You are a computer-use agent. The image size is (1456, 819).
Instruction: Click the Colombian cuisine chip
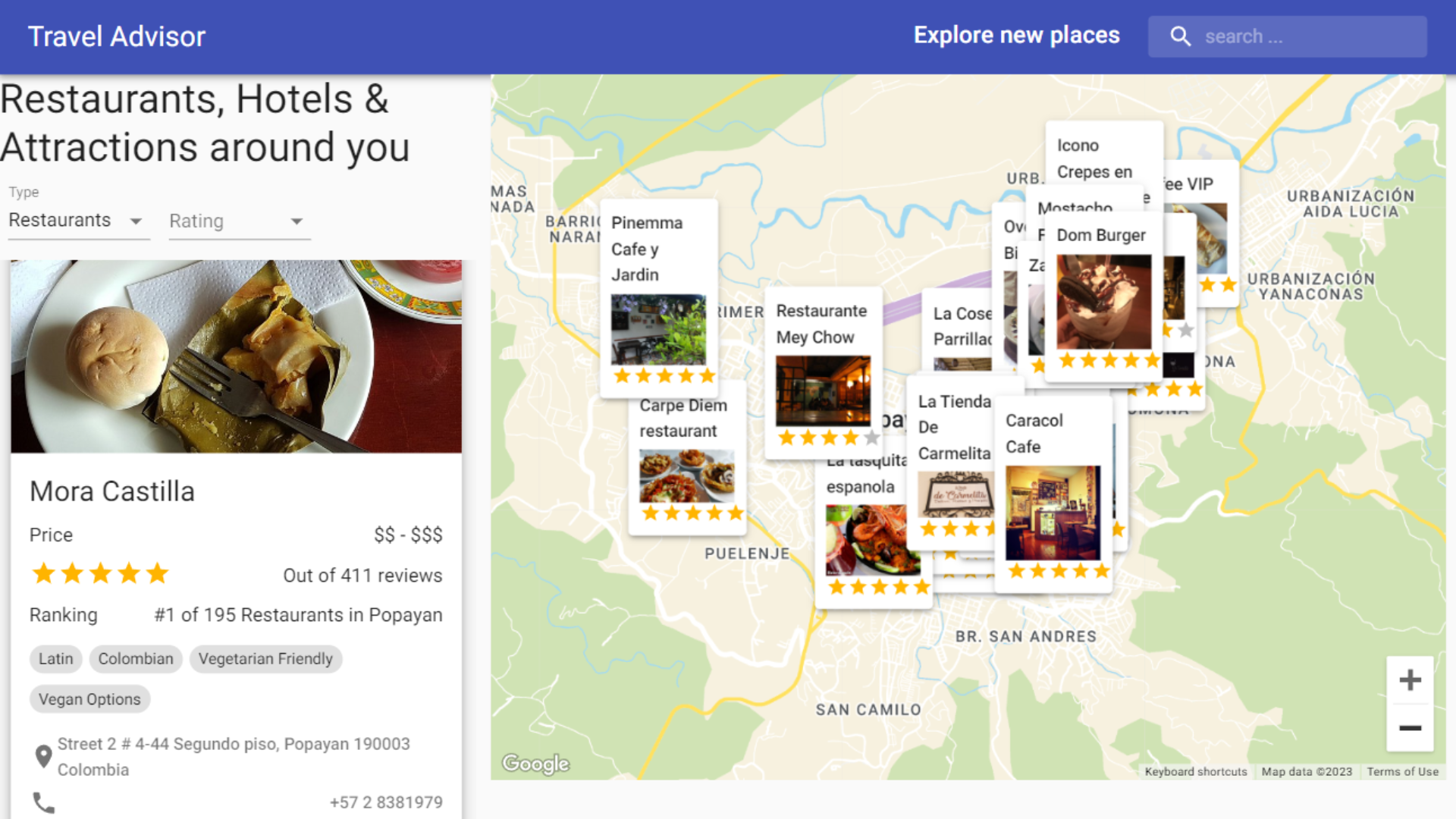point(136,658)
